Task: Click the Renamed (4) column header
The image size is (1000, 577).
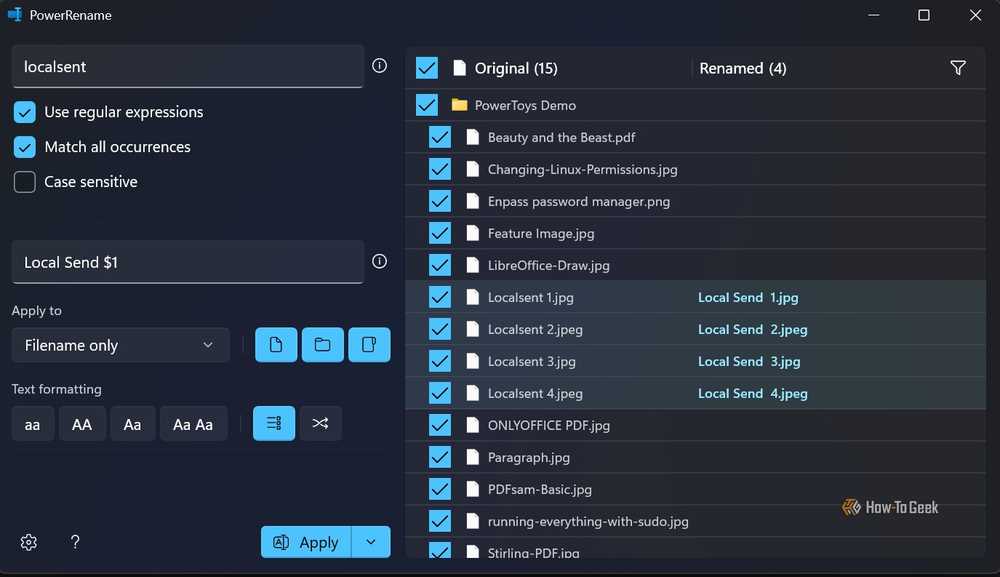Action: pos(743,68)
